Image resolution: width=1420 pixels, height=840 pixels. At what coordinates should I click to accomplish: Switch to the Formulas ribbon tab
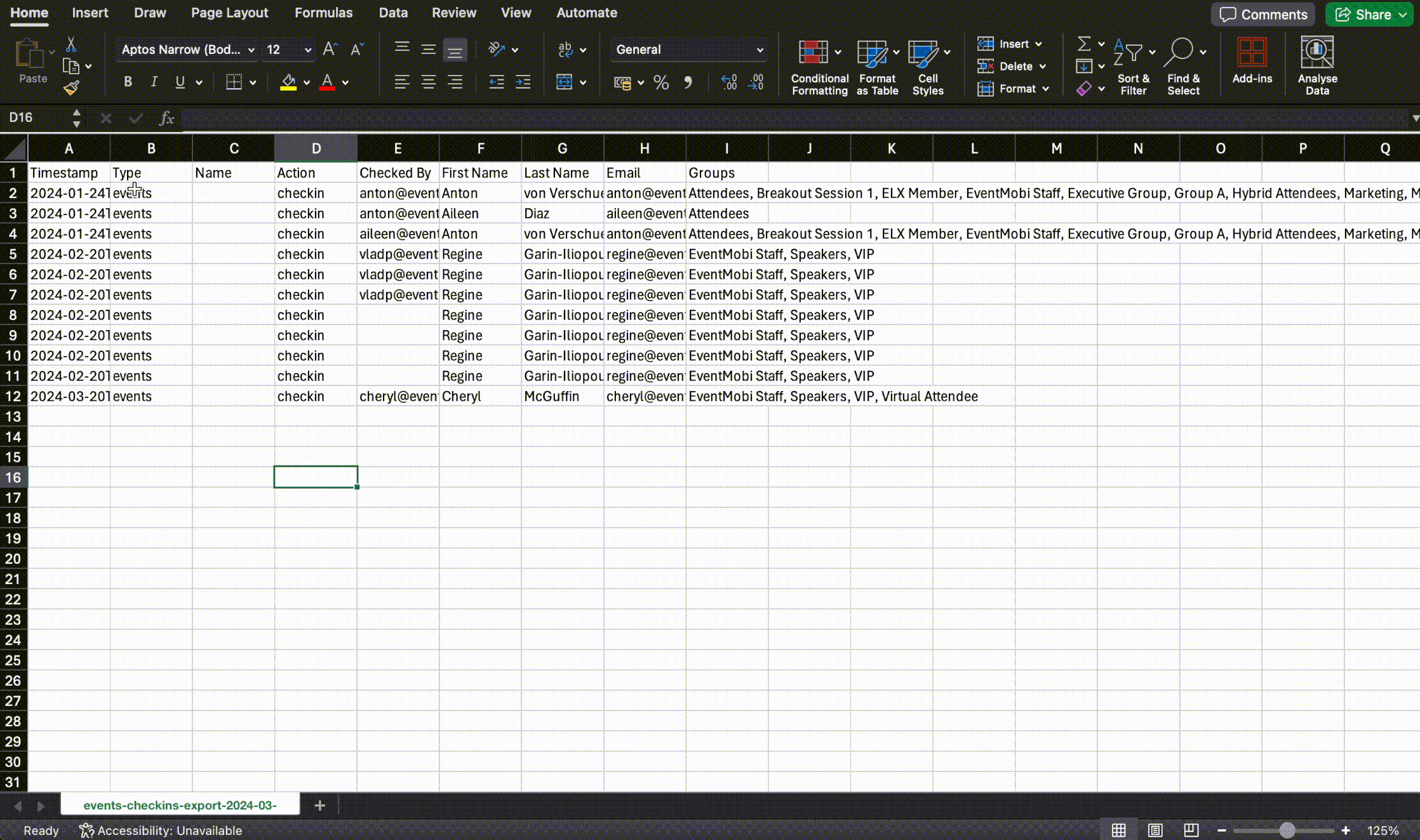click(324, 12)
